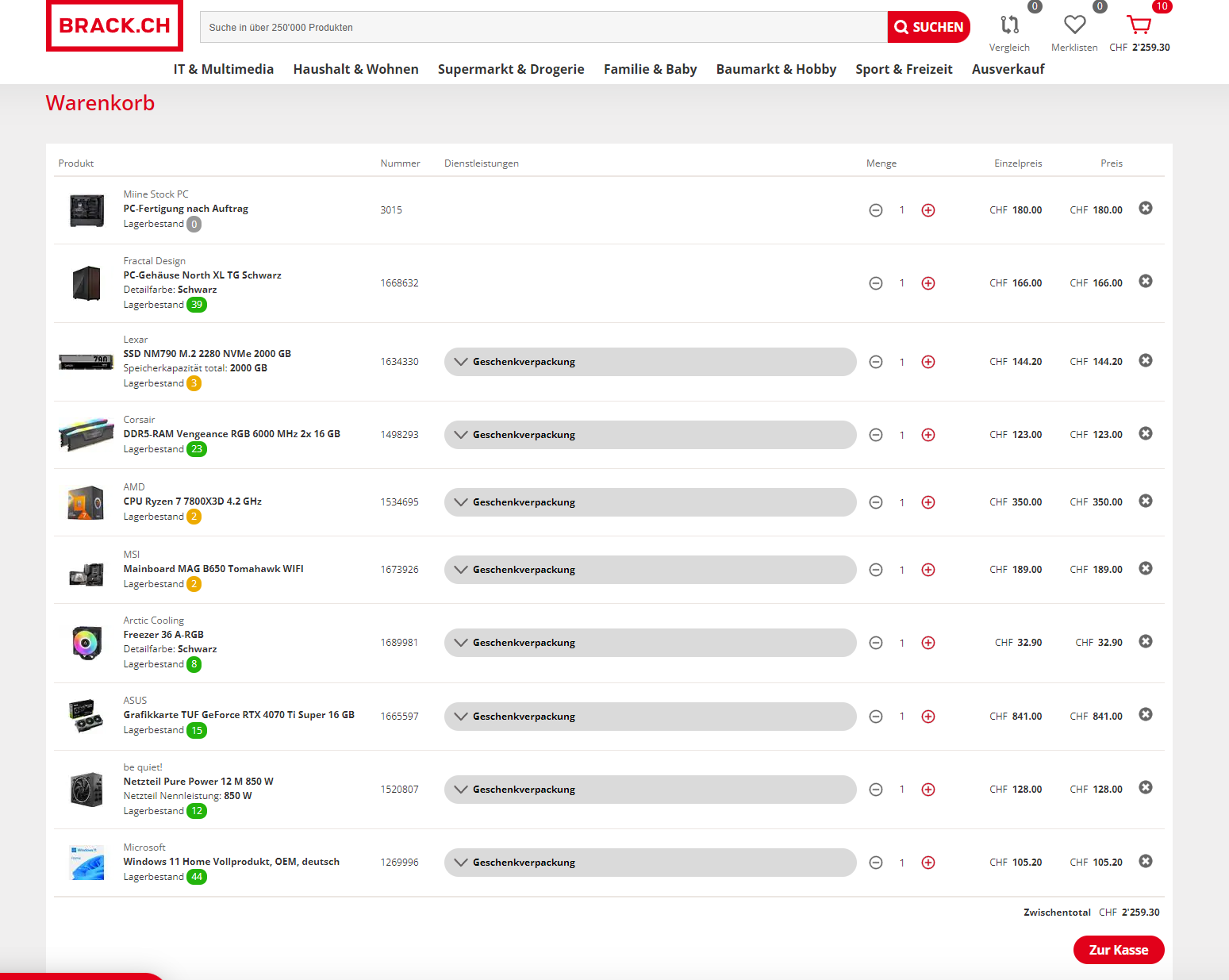Screen dimensions: 1229x980
Task: Click the SUCHEN search button
Action: pyautogui.click(x=928, y=27)
